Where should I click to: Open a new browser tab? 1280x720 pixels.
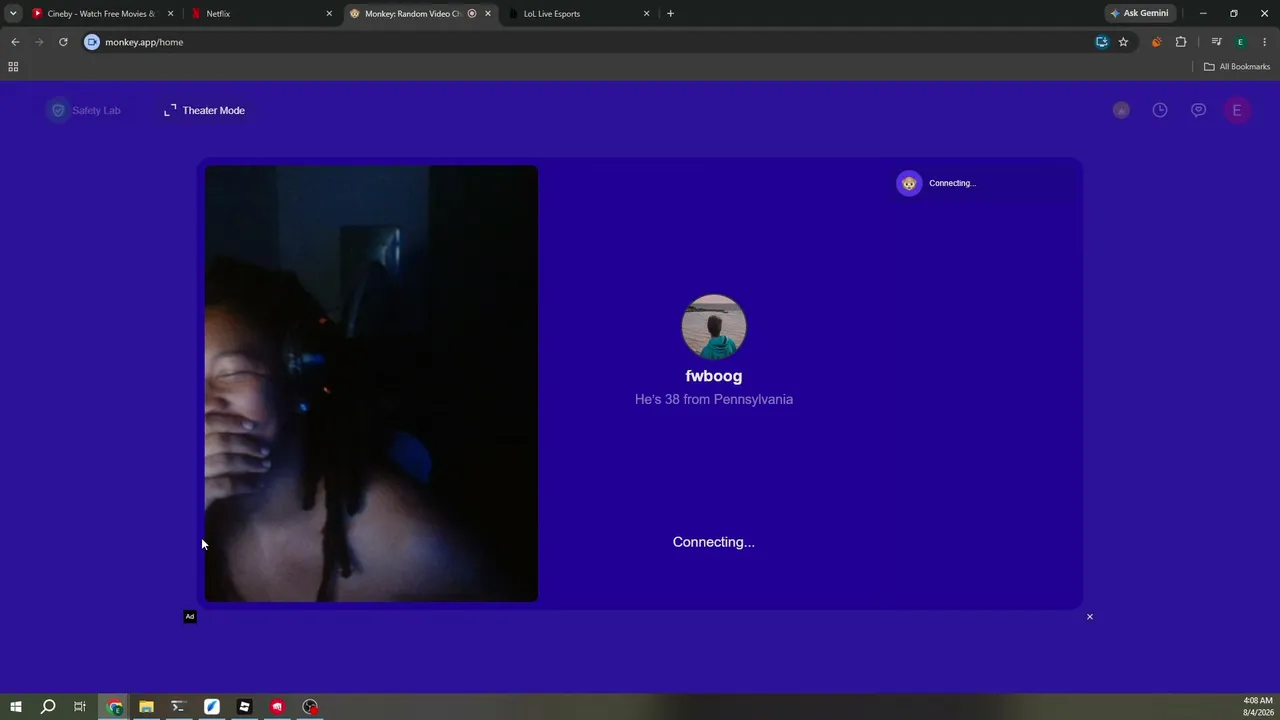click(x=670, y=14)
